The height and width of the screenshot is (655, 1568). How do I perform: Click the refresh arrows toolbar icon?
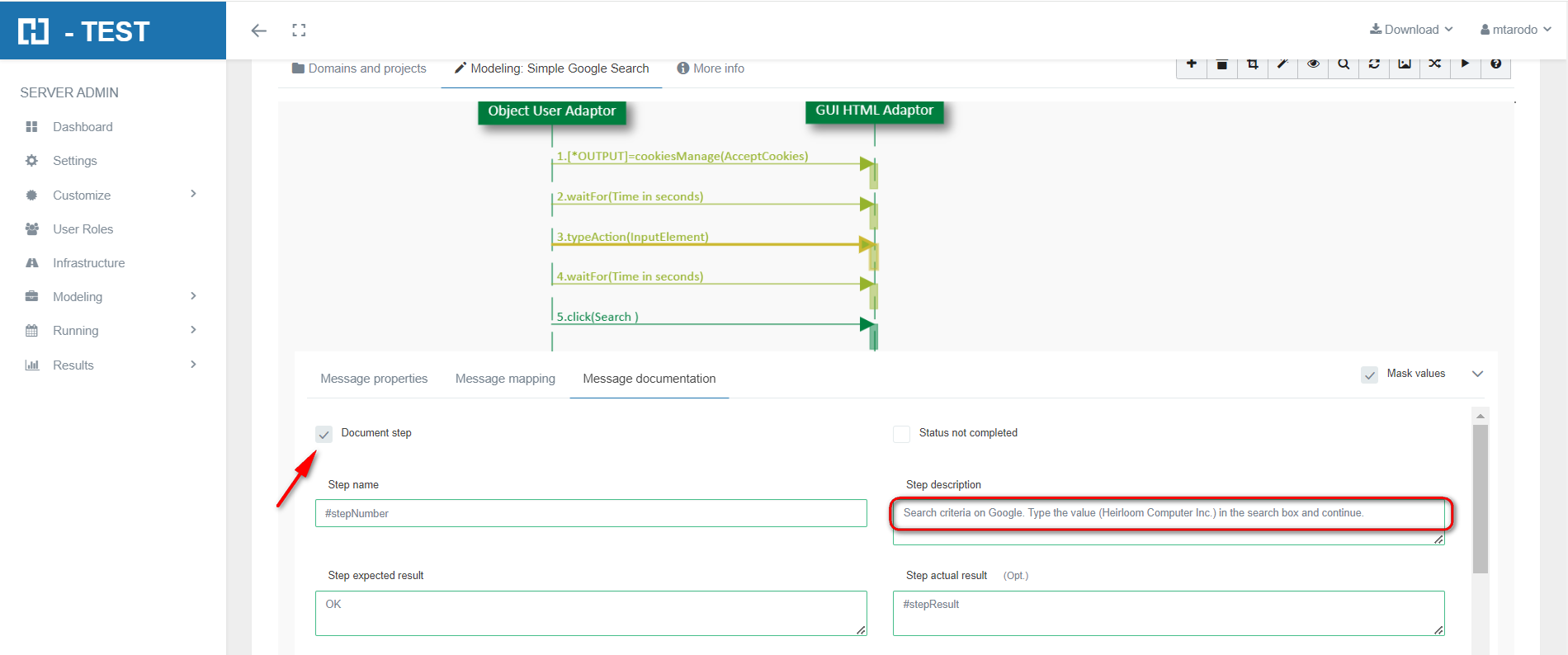click(x=1374, y=64)
